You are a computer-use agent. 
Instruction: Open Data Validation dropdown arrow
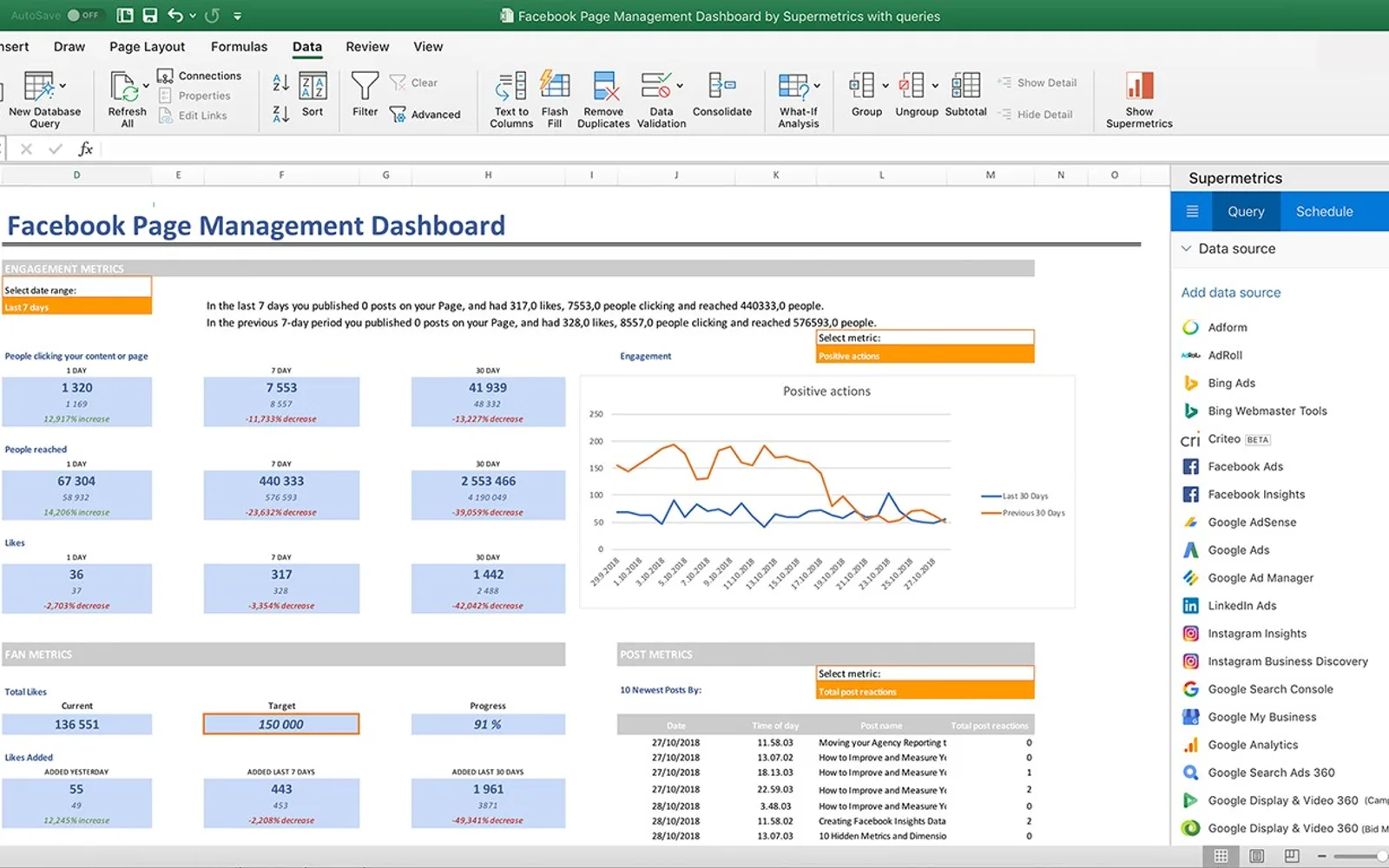(680, 86)
